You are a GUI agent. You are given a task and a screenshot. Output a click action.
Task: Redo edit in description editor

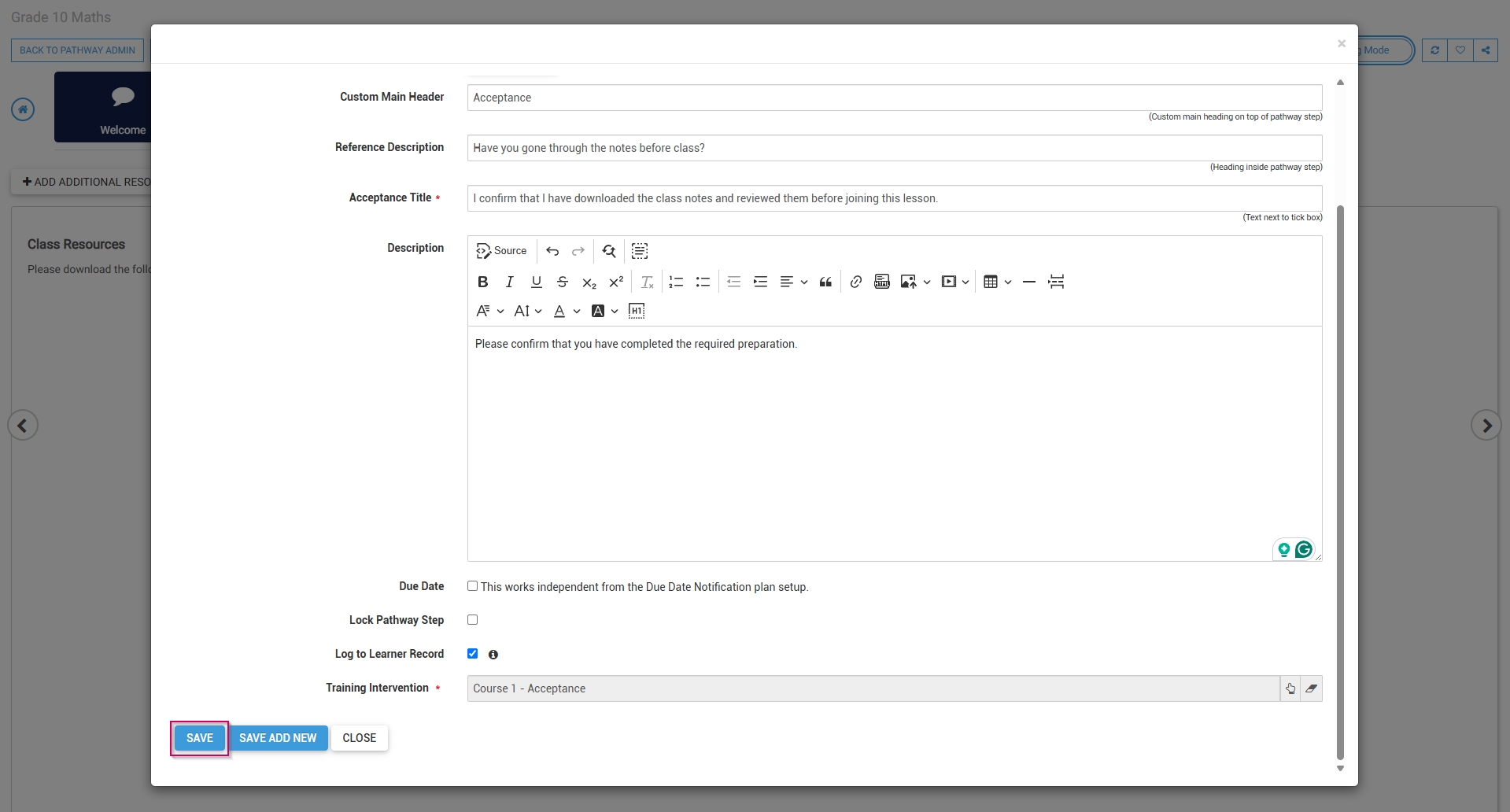[x=578, y=251]
